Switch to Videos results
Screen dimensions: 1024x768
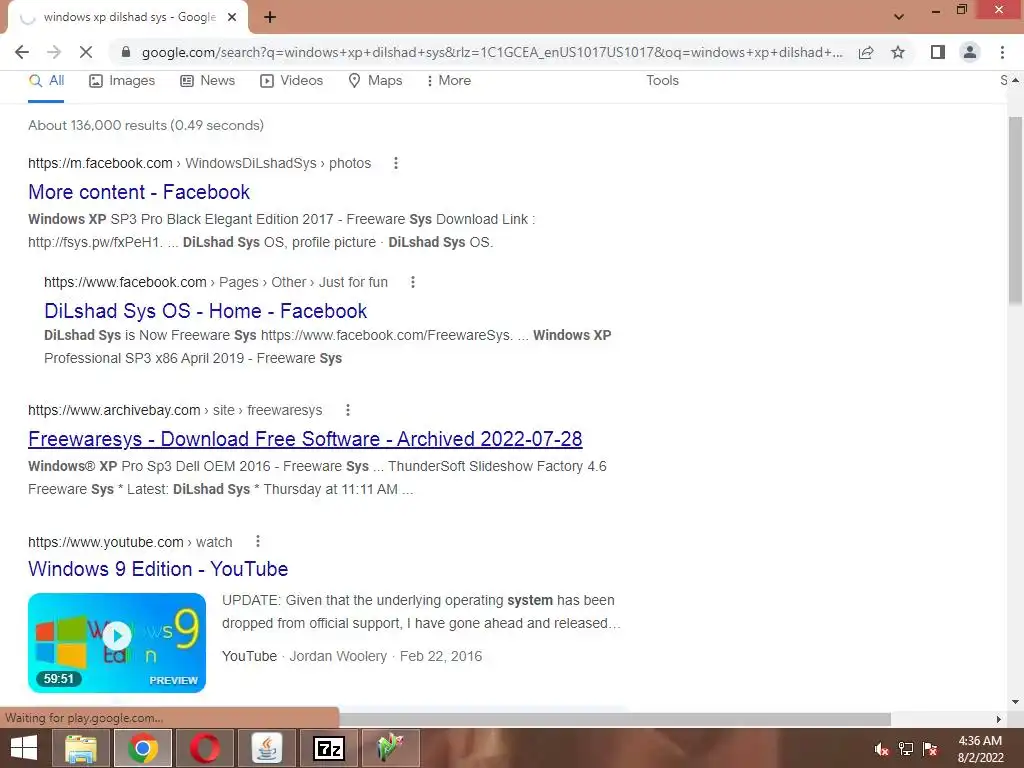click(292, 80)
